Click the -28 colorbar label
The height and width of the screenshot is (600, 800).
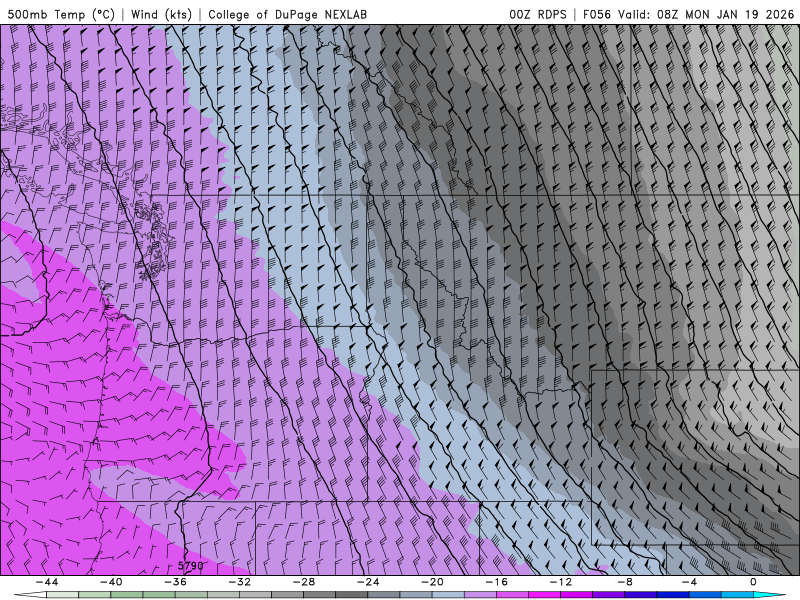[304, 582]
